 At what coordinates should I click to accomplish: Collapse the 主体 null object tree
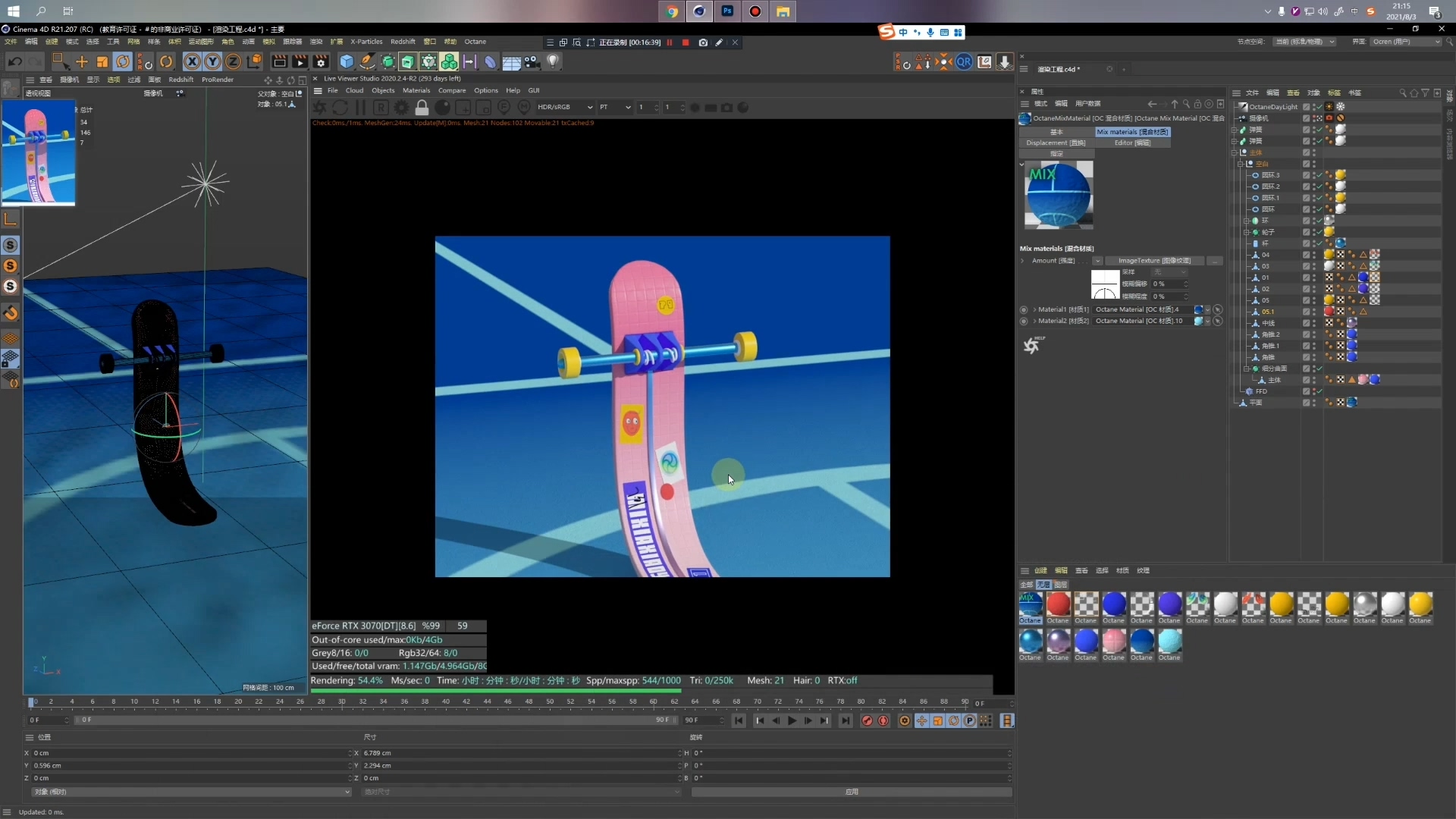pos(1235,152)
